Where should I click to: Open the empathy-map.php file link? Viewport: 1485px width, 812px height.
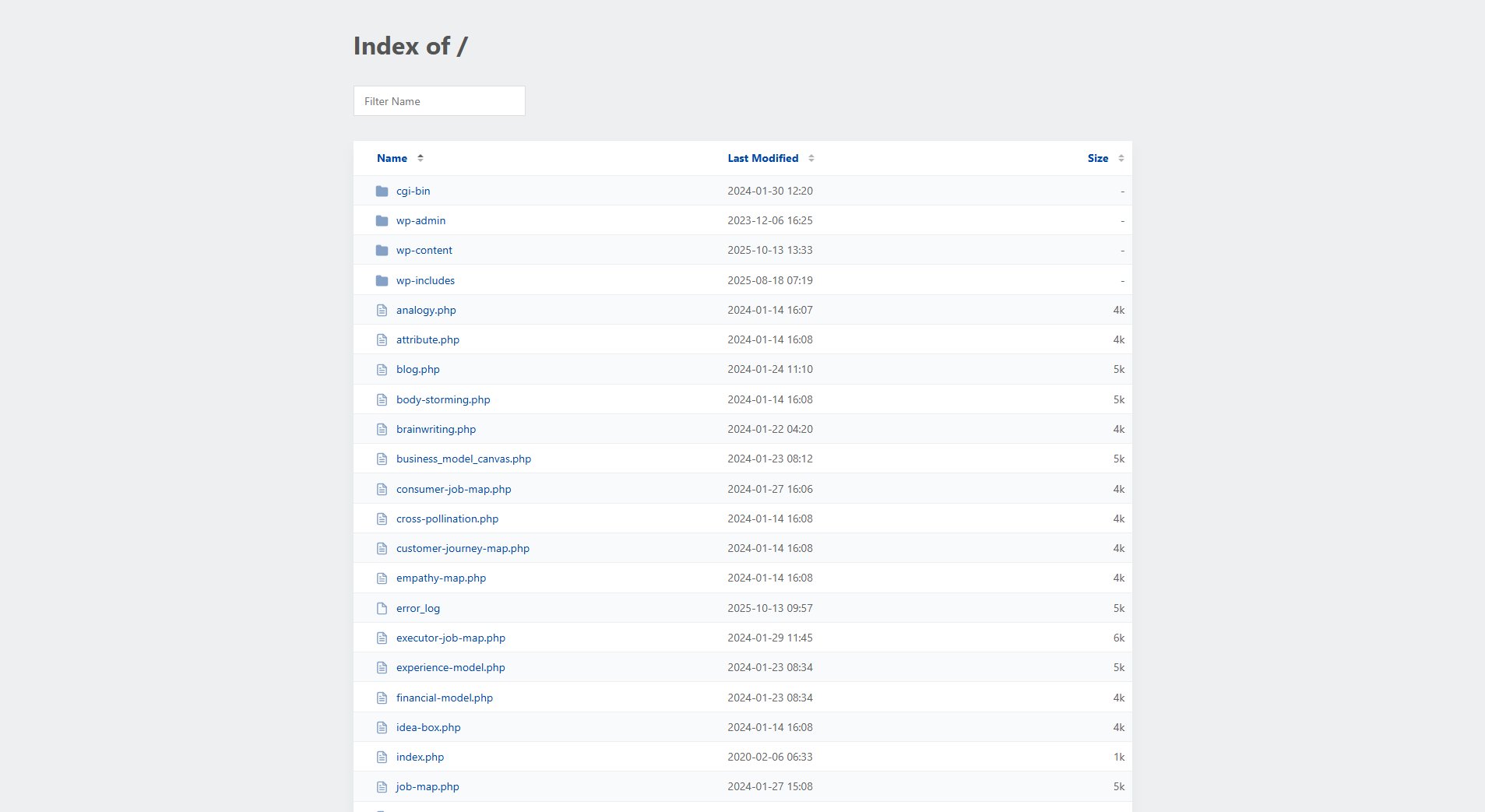pos(441,578)
